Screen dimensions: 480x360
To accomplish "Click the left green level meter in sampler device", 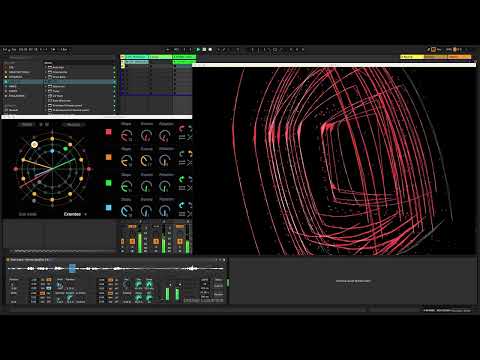I will pyautogui.click(x=168, y=294).
